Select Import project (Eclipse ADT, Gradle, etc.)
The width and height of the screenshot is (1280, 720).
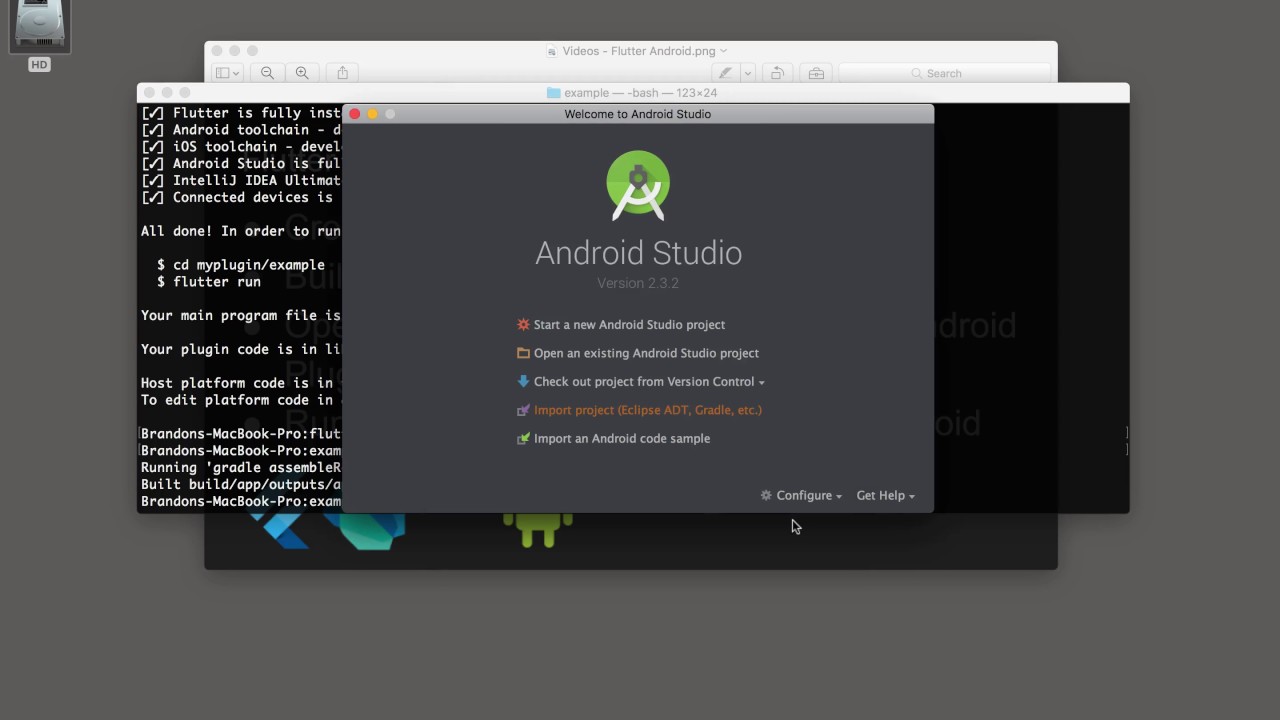(647, 410)
